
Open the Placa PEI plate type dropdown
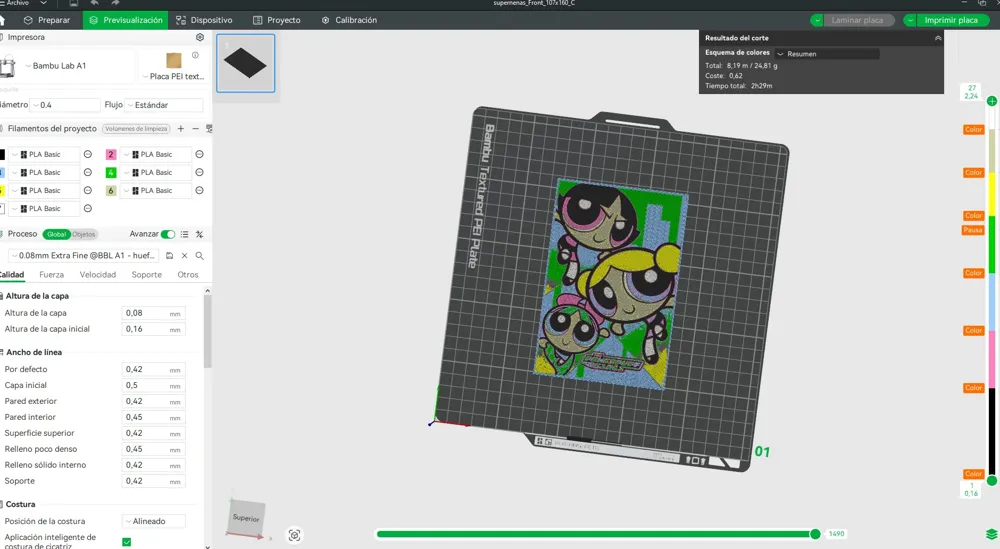(173, 77)
